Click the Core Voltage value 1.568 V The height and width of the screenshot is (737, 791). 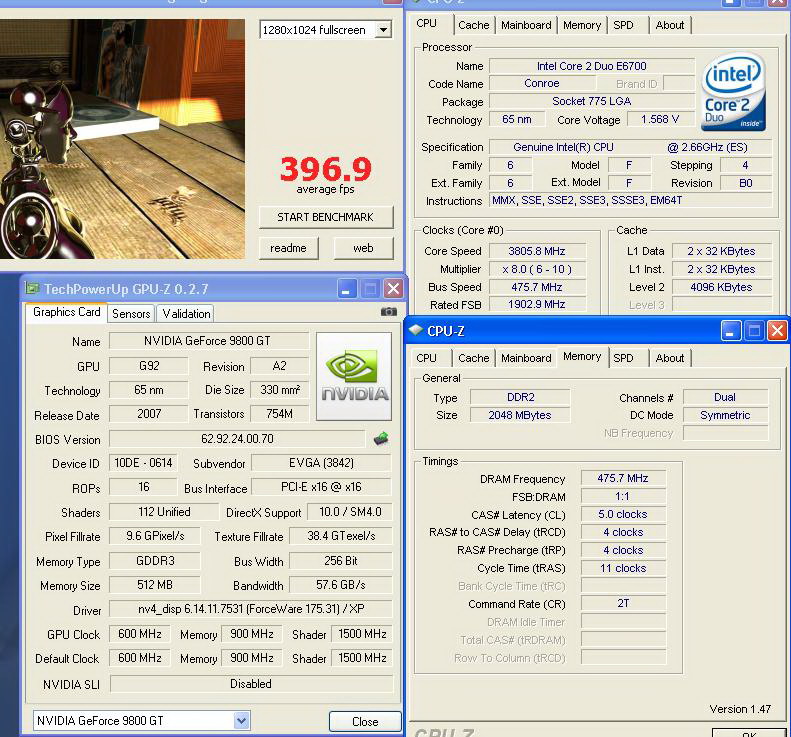click(x=660, y=120)
